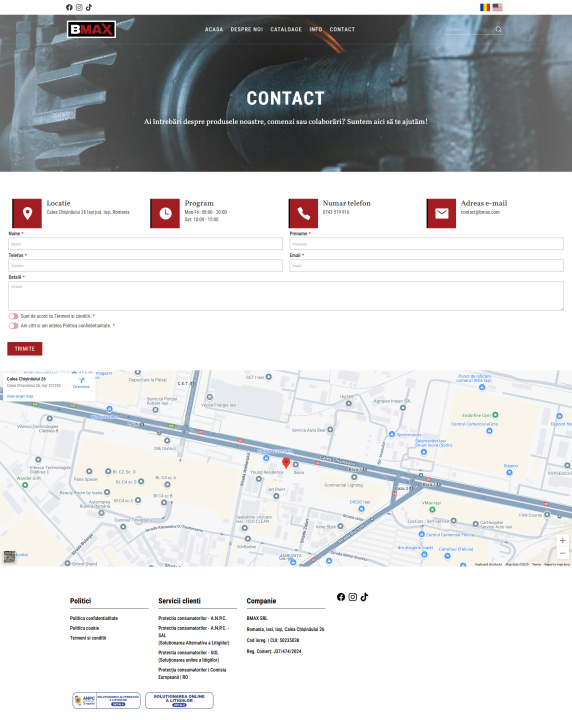Zoom in on the map
Screen dimensions: 572x720
click(x=562, y=540)
